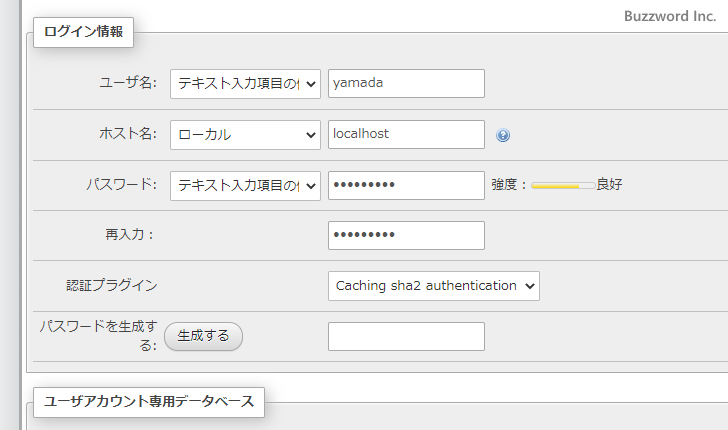Viewport: 728px width, 430px height.
Task: Open the パスワード type dropdown
Action: pyautogui.click(x=245, y=186)
